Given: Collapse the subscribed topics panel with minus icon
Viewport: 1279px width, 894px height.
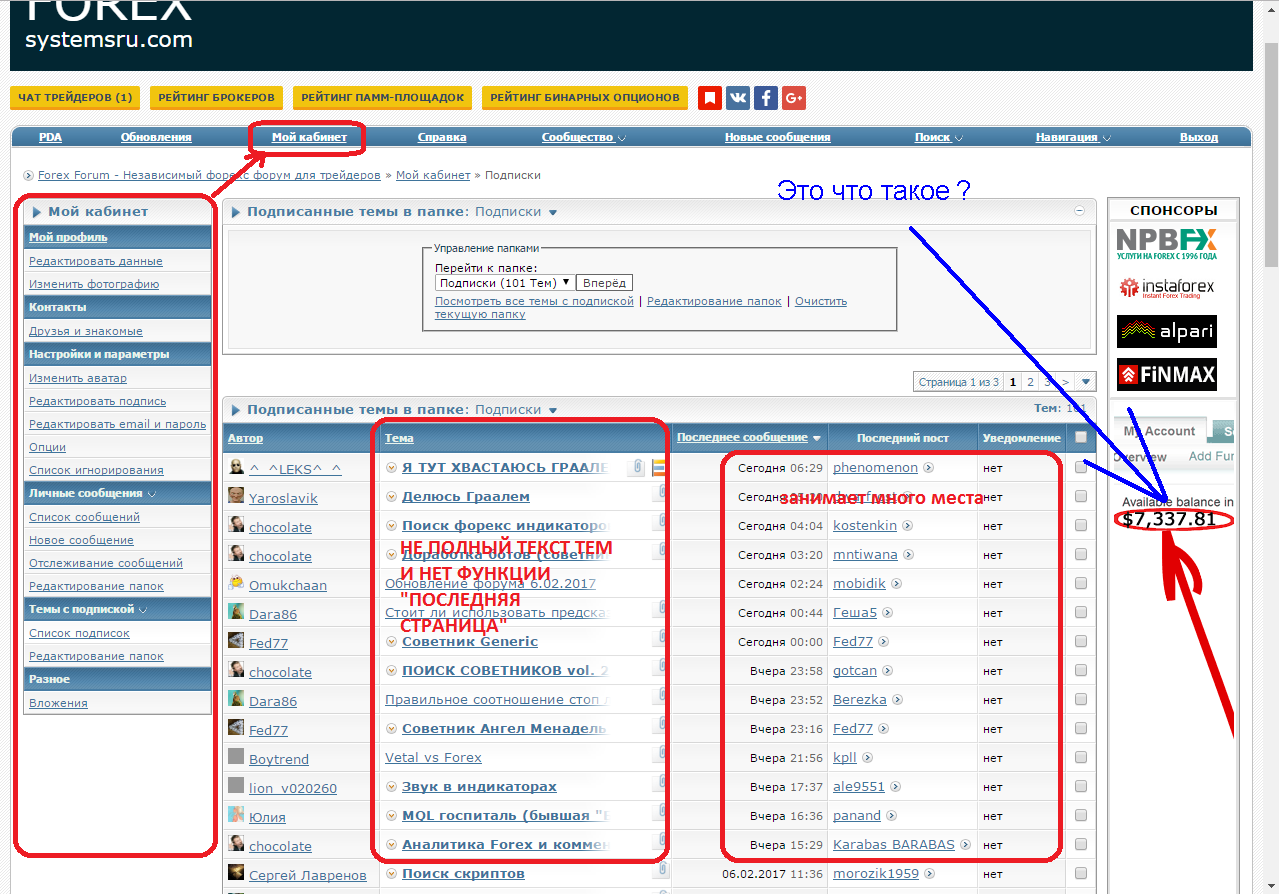Looking at the screenshot, I should pyautogui.click(x=1079, y=211).
